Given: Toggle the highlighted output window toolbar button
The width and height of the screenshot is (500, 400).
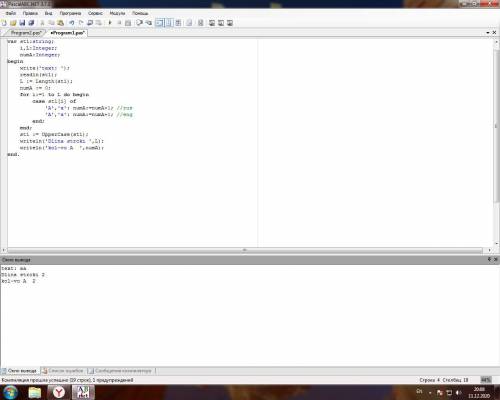Looking at the screenshot, I should (x=160, y=23).
